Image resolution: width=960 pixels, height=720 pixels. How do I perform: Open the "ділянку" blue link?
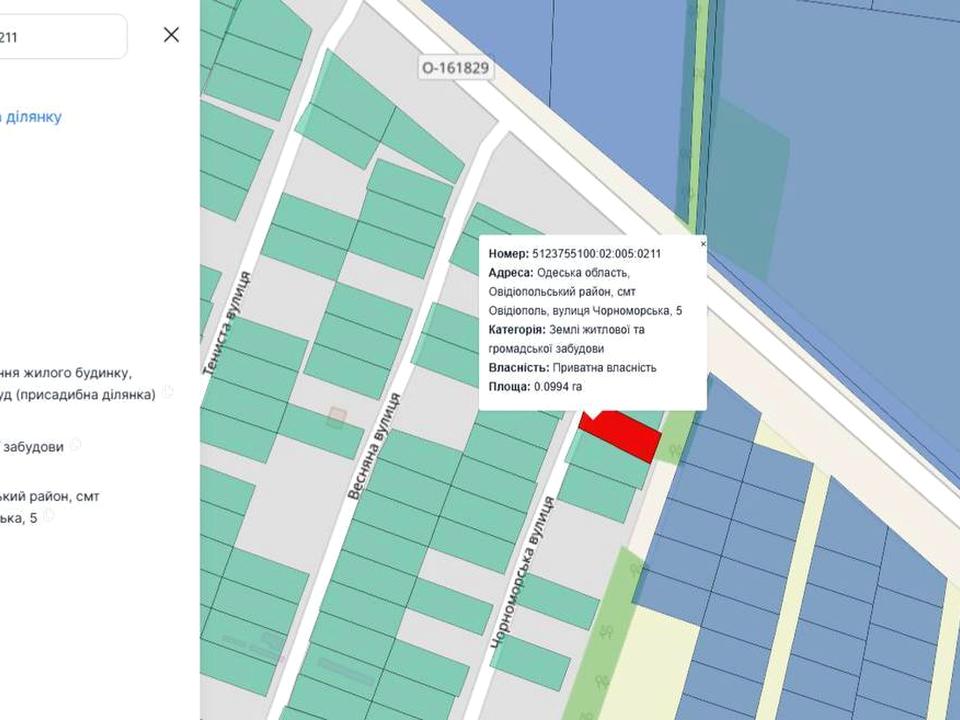pos(33,117)
